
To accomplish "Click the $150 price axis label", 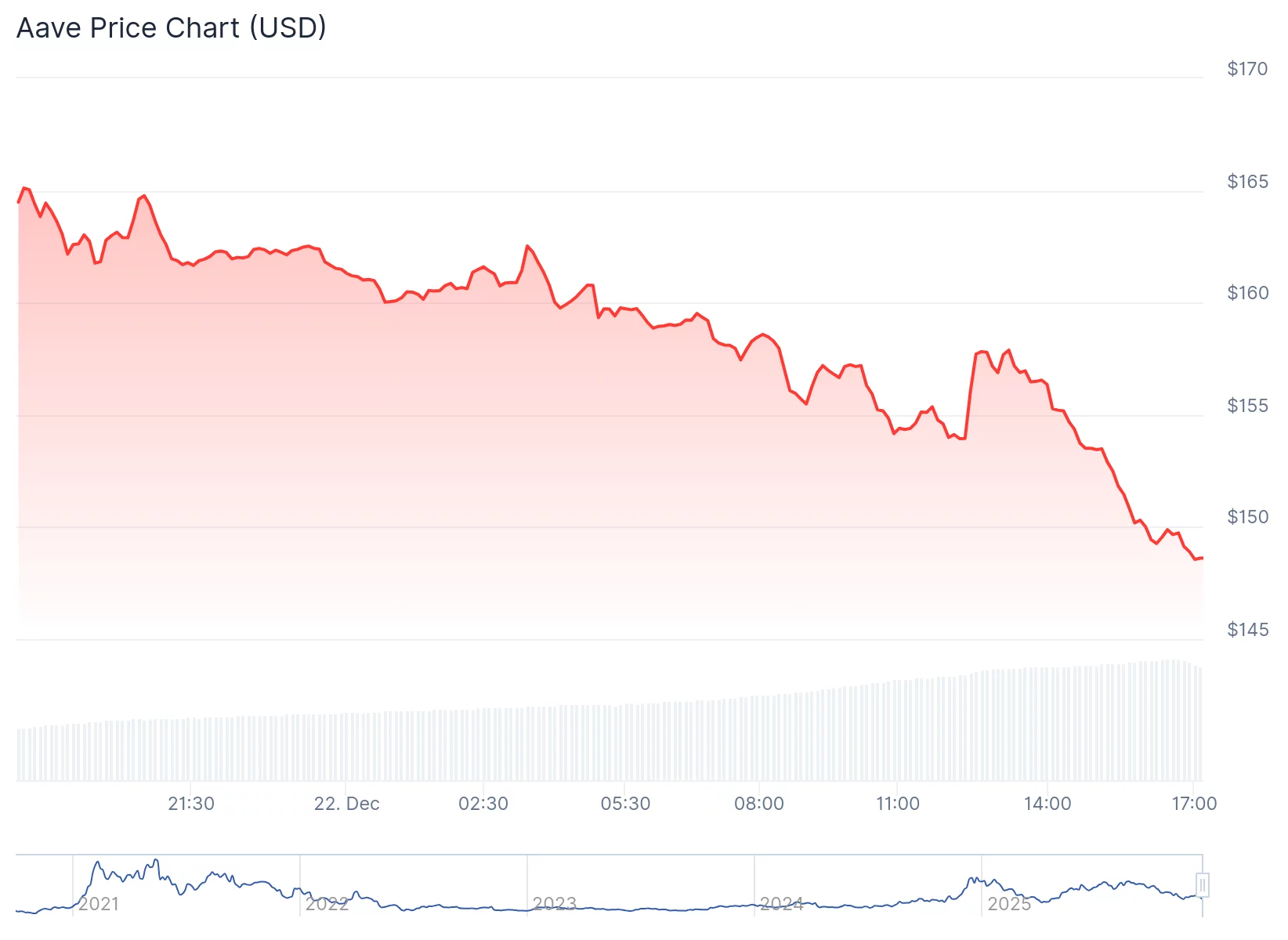I will pos(1247,517).
